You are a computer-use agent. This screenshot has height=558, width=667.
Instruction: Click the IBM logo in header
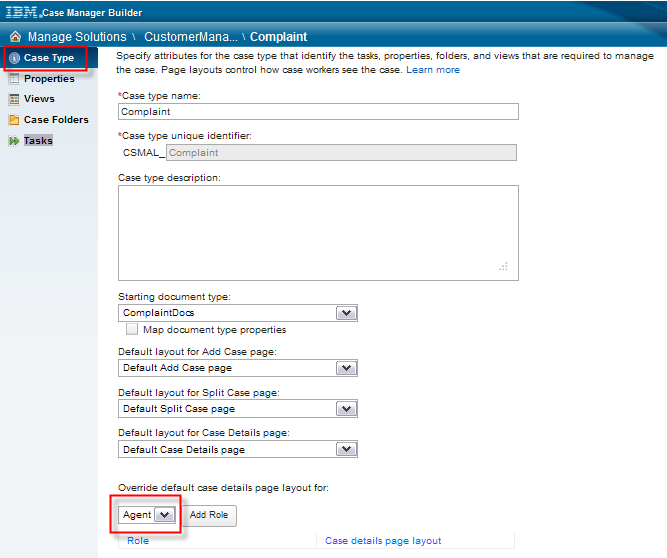coord(22,12)
